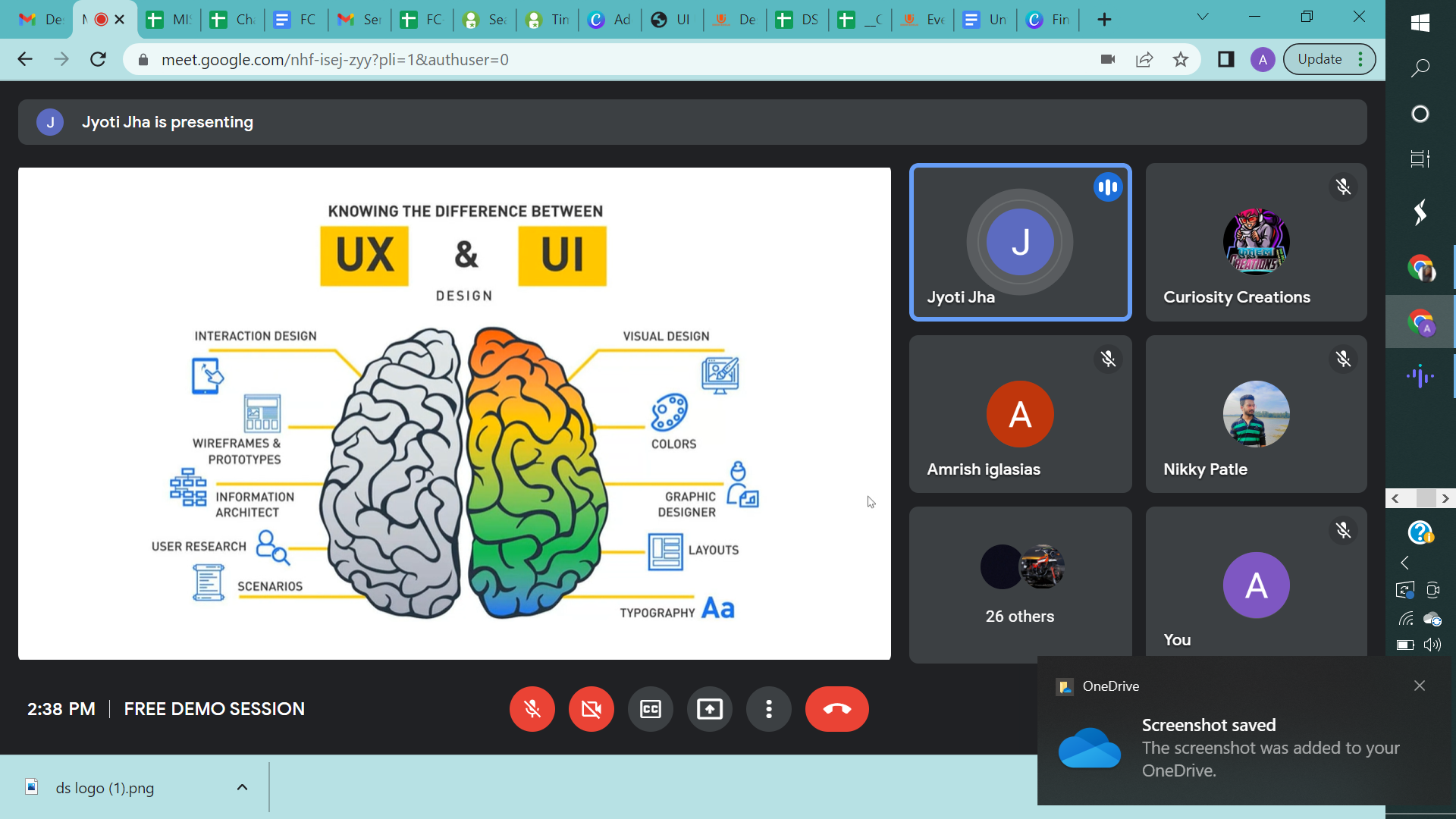Screen dimensions: 1456x819
Task: Switch to the Gmail tab labeled Ser
Action: 359,20
